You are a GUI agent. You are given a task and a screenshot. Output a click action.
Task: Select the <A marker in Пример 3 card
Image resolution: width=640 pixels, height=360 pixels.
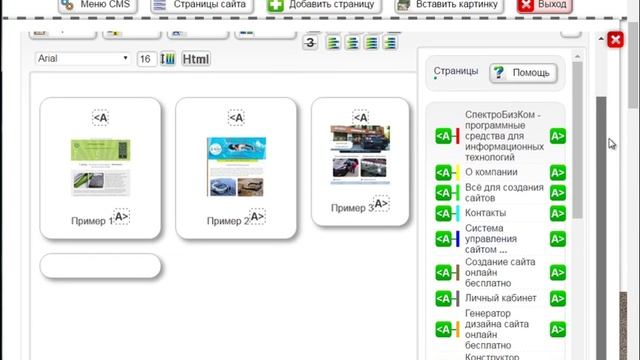tap(360, 118)
